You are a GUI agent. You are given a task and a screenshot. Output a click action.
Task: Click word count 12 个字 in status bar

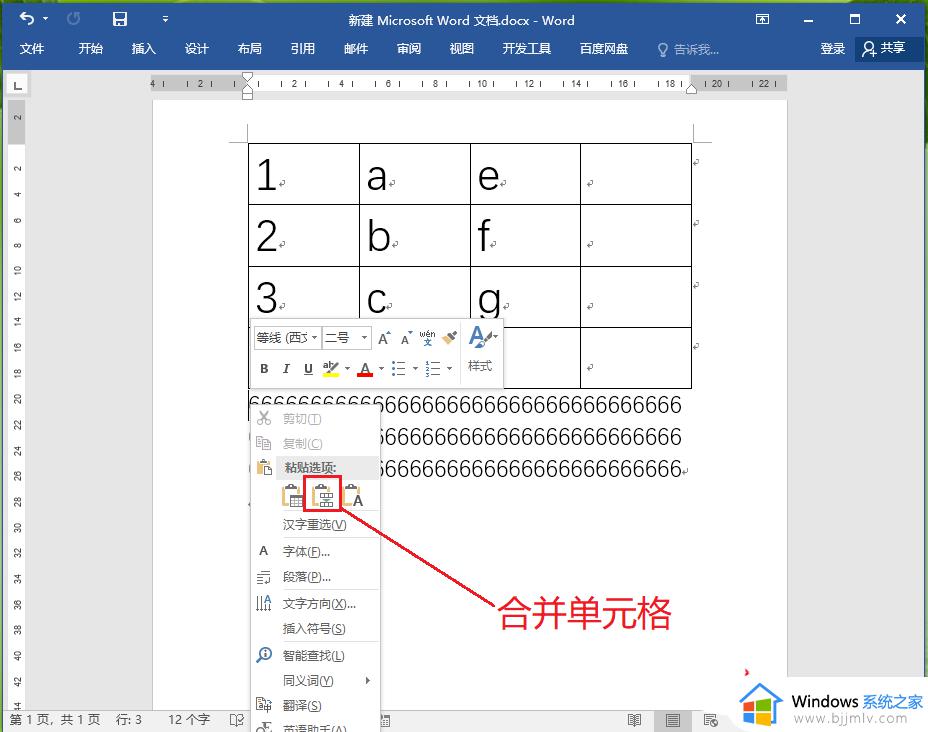189,720
